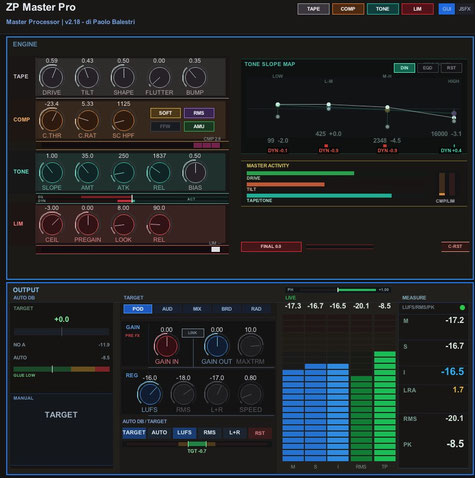The image size is (475, 478).
Task: Select the L-M band node on slope map
Action: pos(329,105)
